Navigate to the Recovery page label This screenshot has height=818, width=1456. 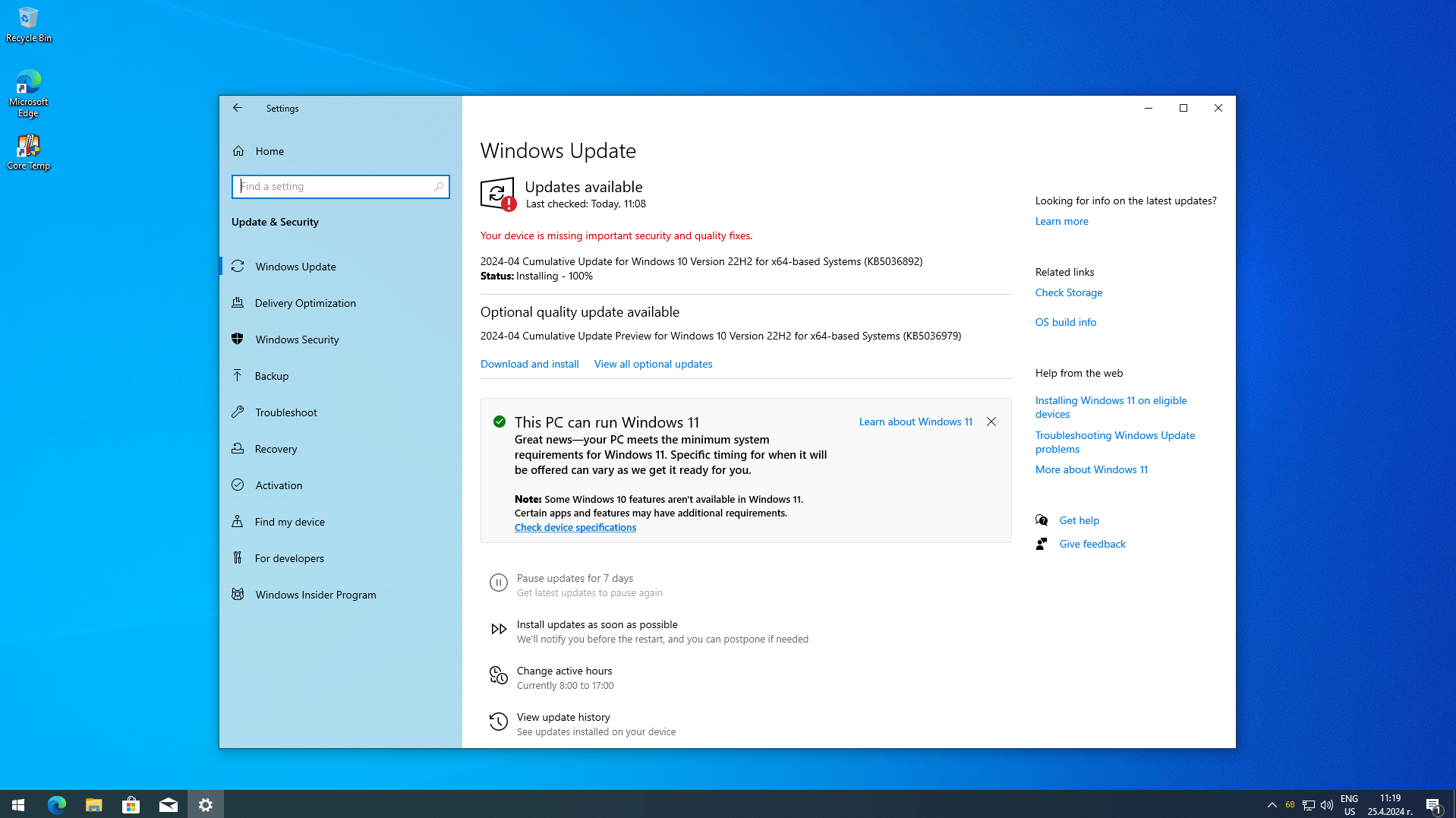click(276, 450)
